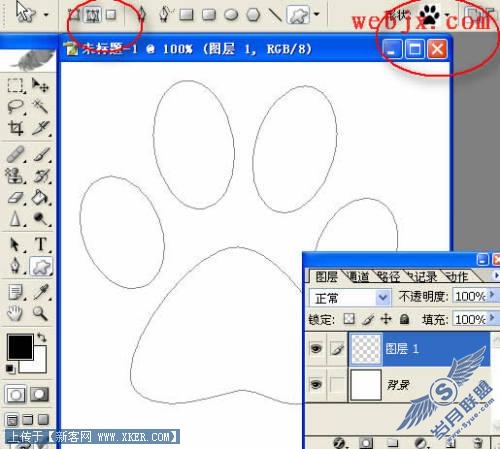Switch to Quick Mask mode
The height and width of the screenshot is (449, 500).
(x=40, y=394)
